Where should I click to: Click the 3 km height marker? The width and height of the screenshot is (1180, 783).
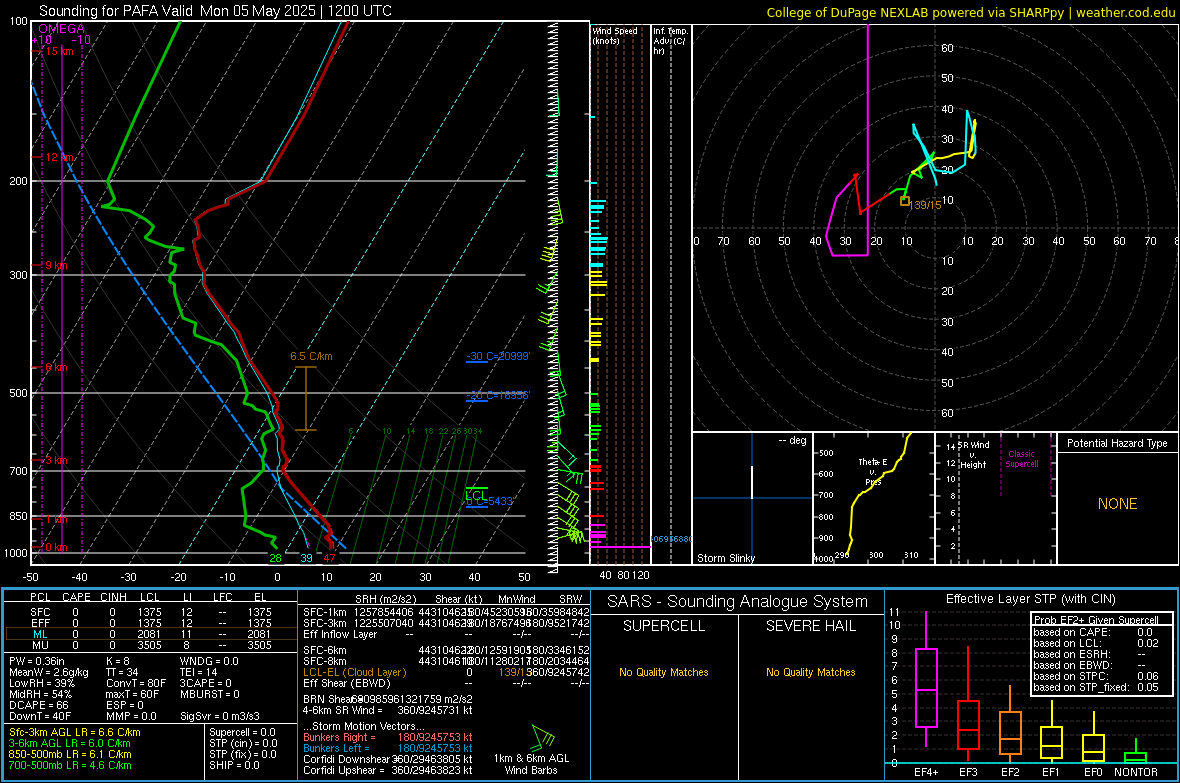pyautogui.click(x=56, y=460)
